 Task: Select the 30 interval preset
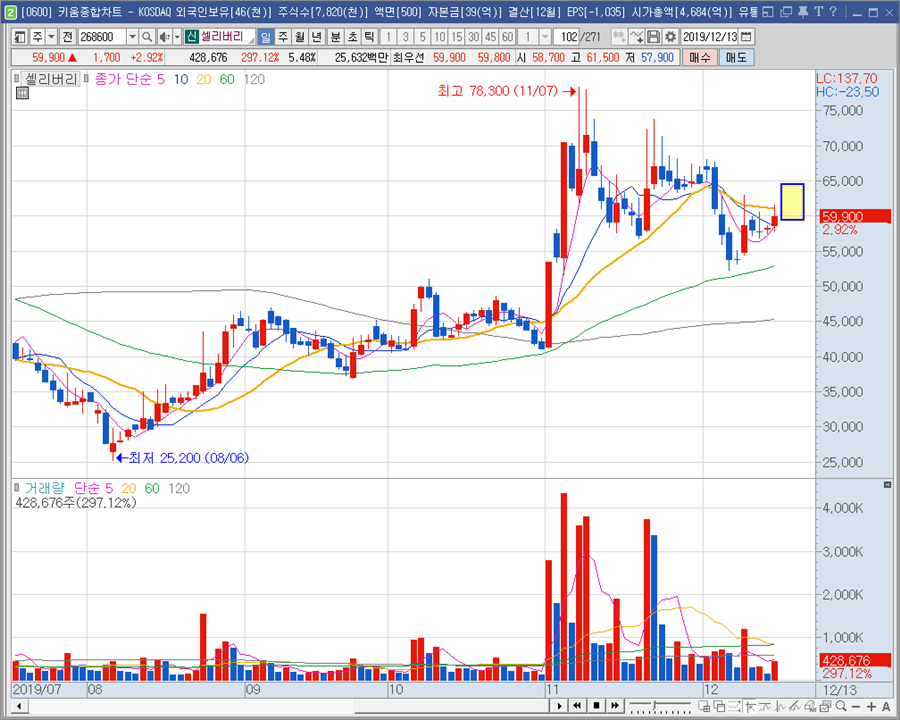click(x=474, y=37)
